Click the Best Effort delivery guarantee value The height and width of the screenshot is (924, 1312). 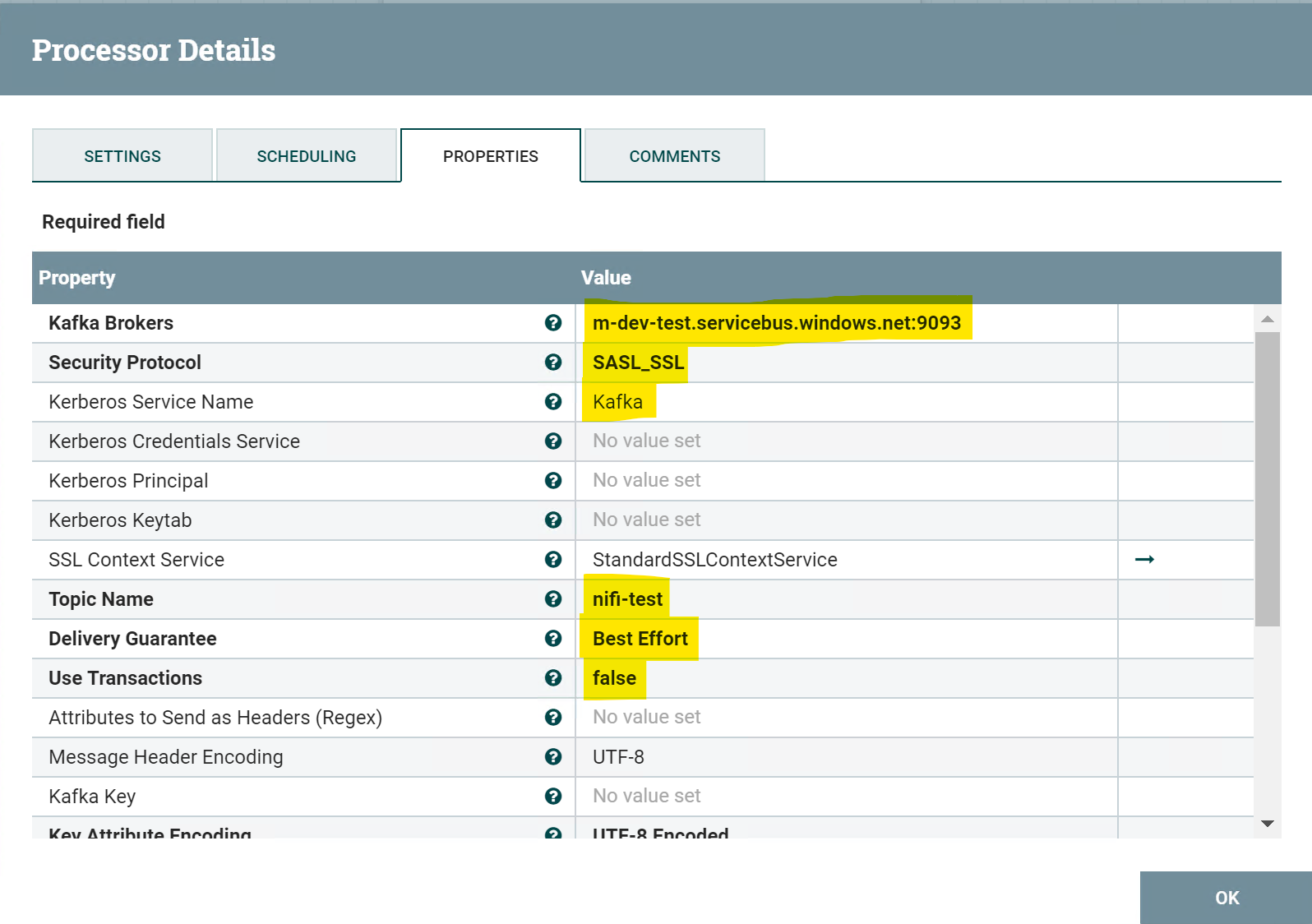[640, 639]
